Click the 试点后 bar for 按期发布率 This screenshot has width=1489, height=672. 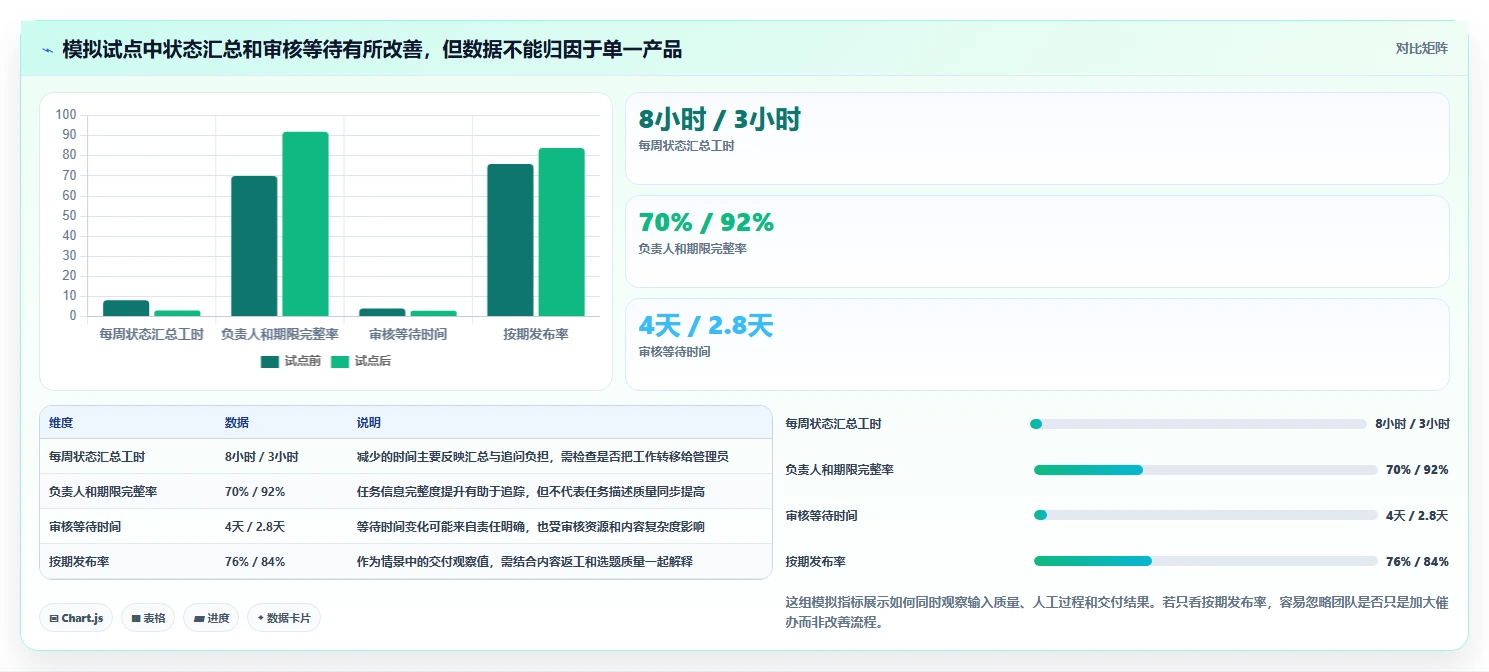tap(561, 232)
